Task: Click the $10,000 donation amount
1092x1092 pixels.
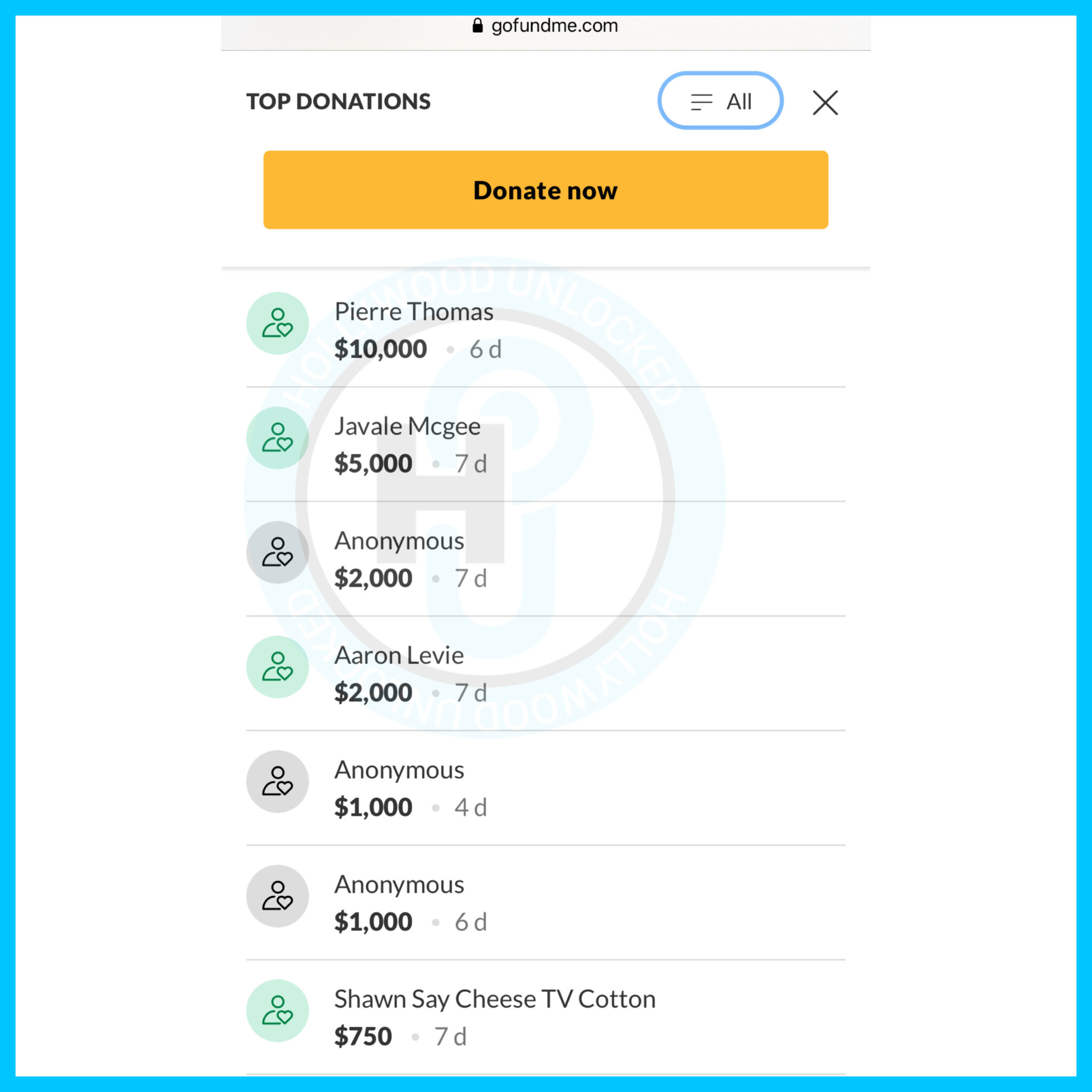Action: tap(380, 349)
